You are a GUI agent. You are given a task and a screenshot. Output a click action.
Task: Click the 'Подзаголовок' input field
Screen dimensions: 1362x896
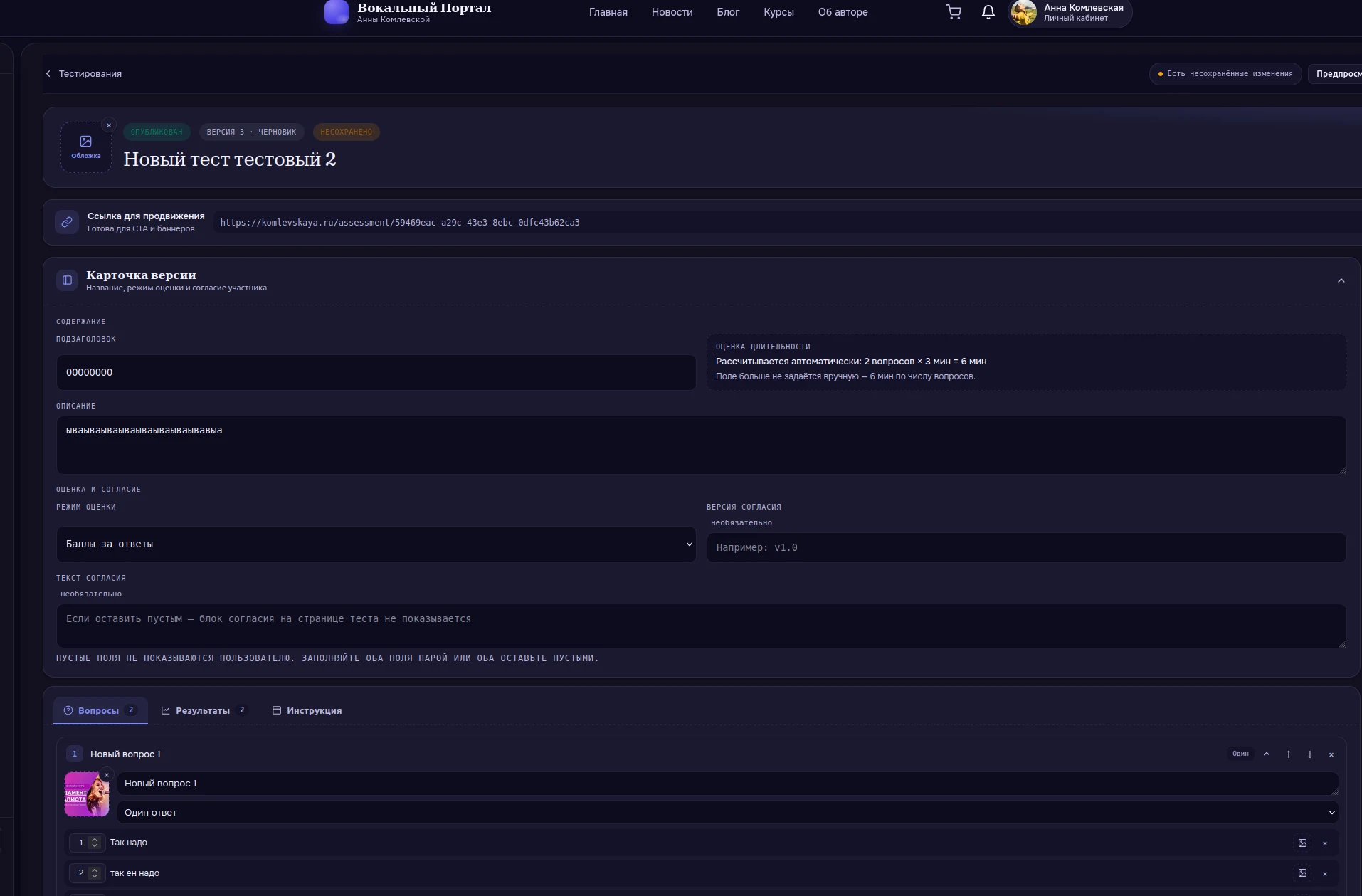376,372
